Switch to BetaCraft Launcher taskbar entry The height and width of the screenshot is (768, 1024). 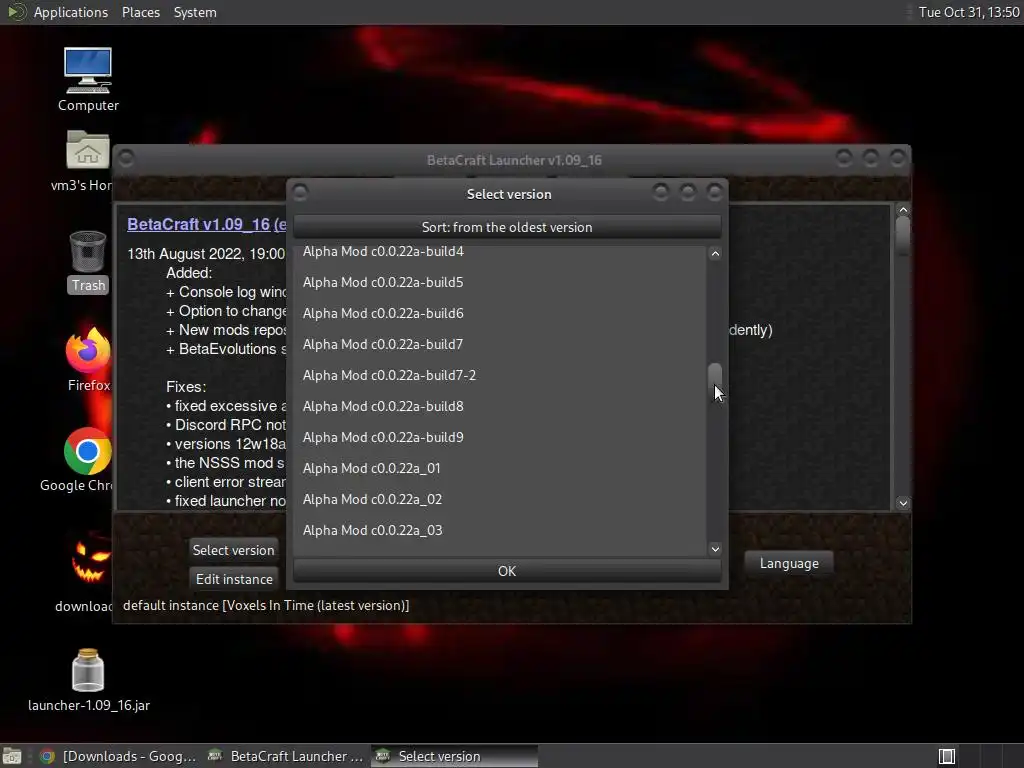pos(285,756)
